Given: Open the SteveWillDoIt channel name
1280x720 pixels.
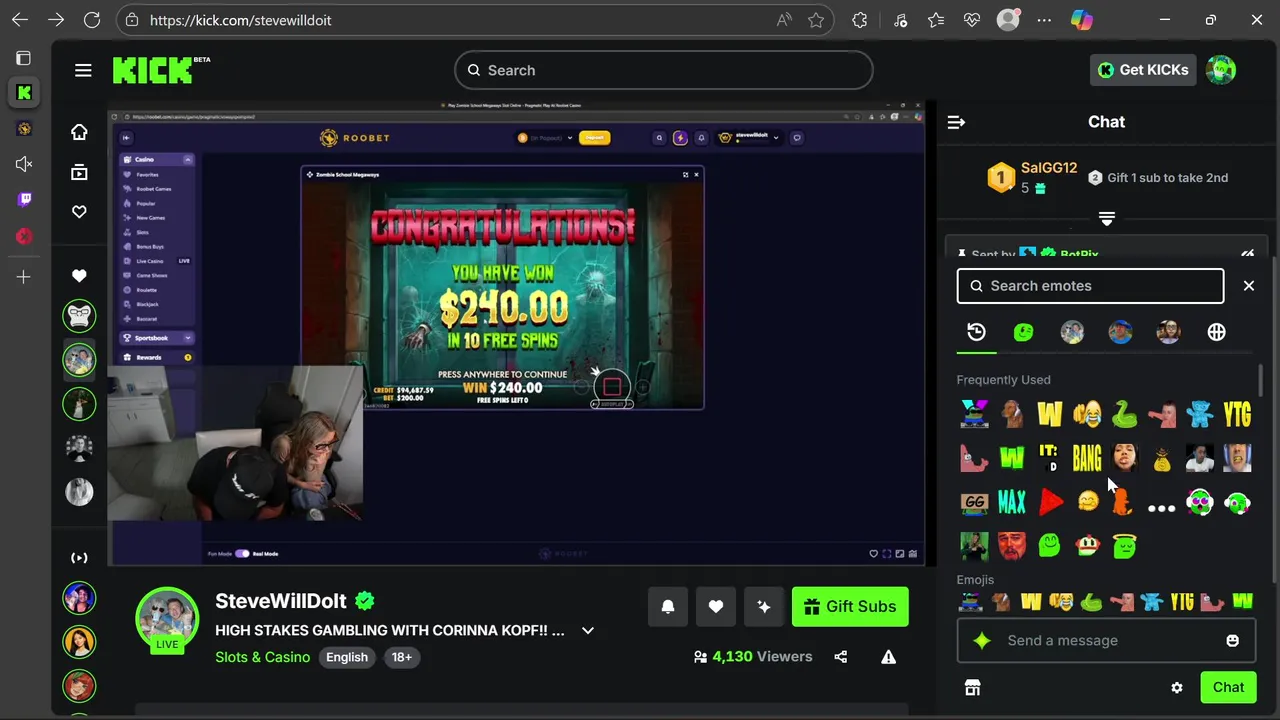Looking at the screenshot, I should 281,601.
